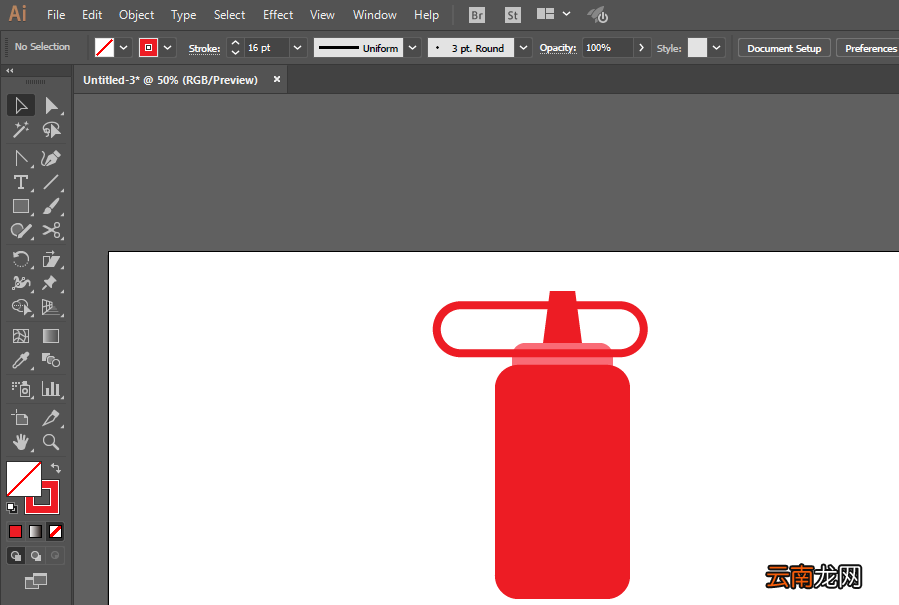Click the Opacity panel link
899x605 pixels.
[558, 49]
